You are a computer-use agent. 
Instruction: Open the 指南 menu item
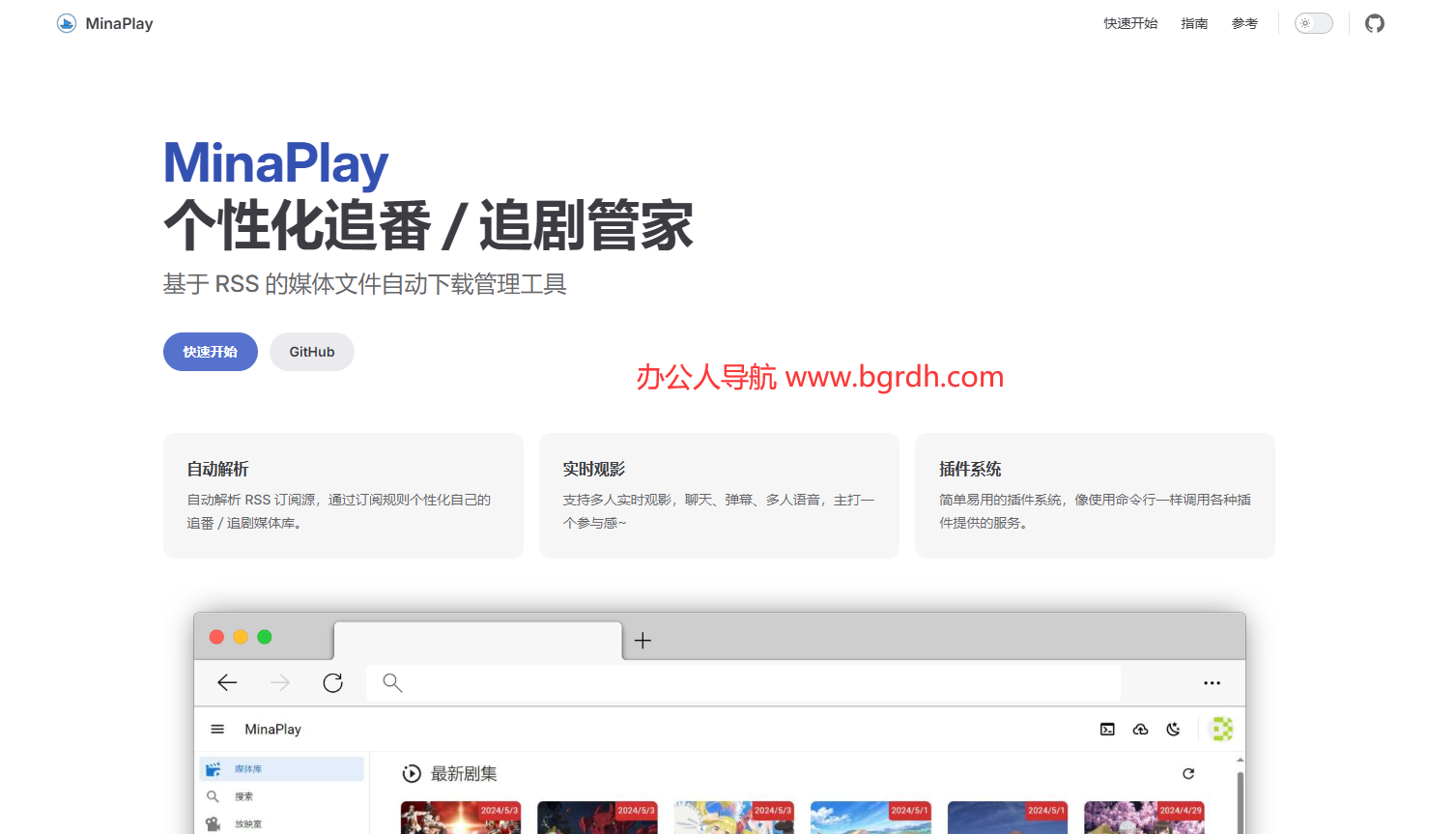click(1194, 22)
